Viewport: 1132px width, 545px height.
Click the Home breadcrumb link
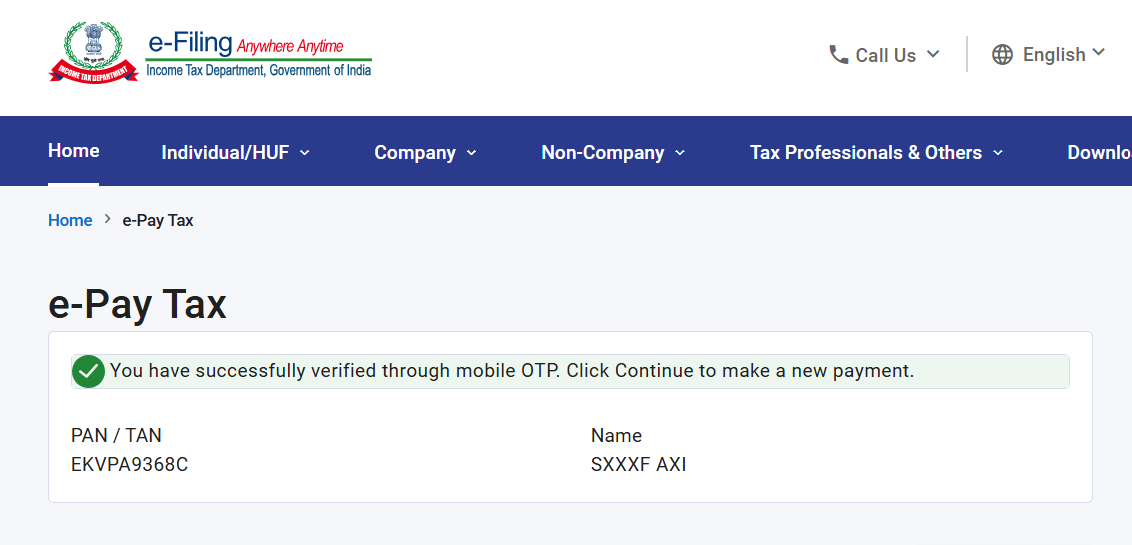(x=70, y=221)
